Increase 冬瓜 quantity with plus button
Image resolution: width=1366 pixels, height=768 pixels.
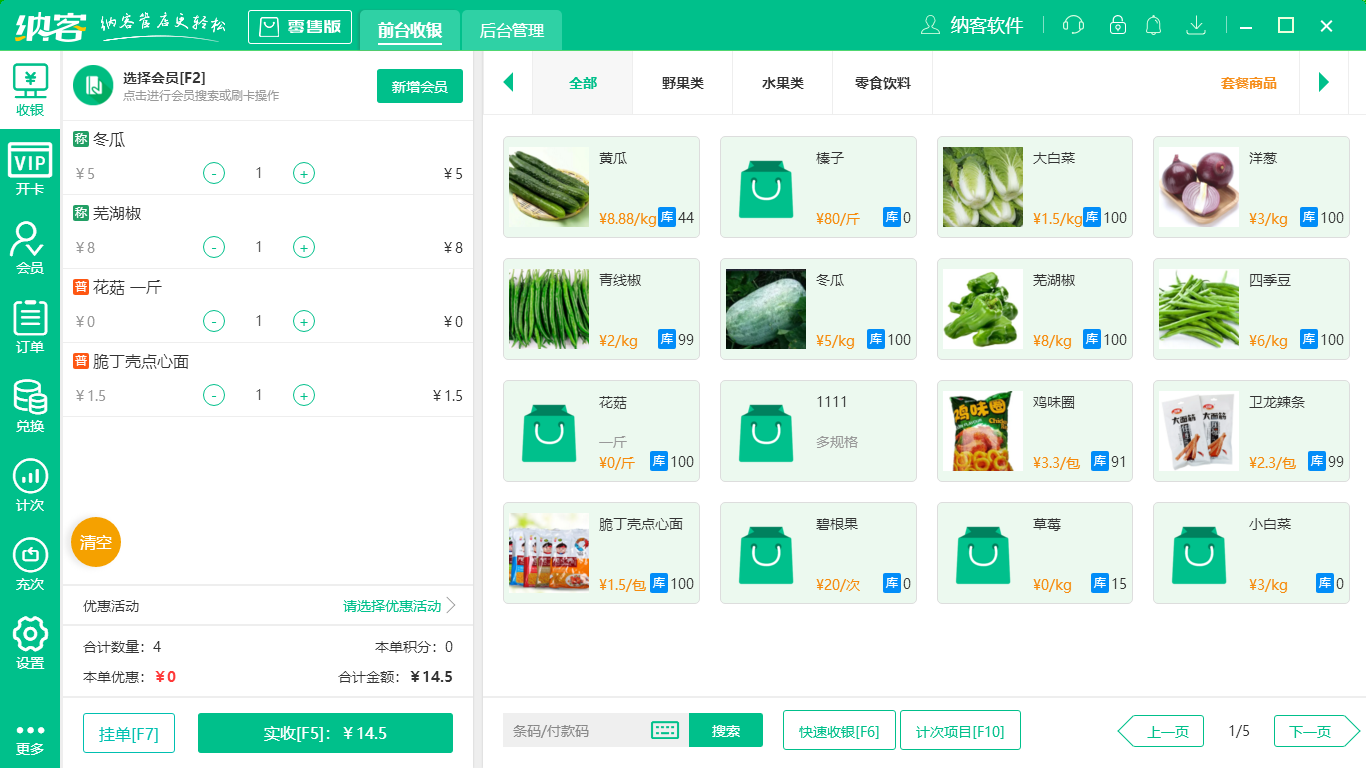tap(304, 173)
